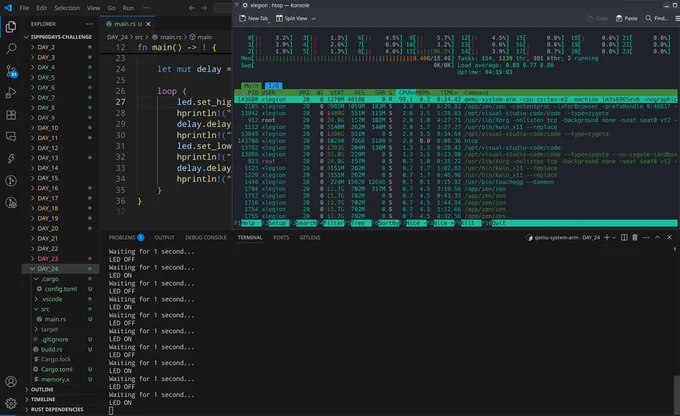Viewport: 680px width, 416px height.
Task: Open the Run menu
Action: (128, 8)
